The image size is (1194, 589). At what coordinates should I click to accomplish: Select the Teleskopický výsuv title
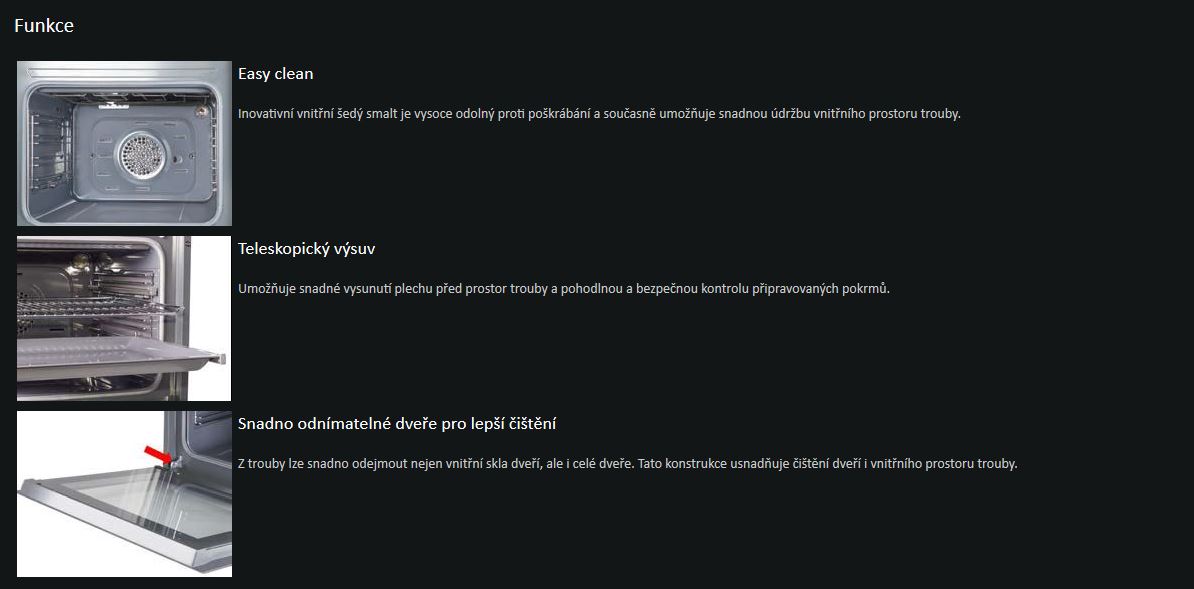306,249
